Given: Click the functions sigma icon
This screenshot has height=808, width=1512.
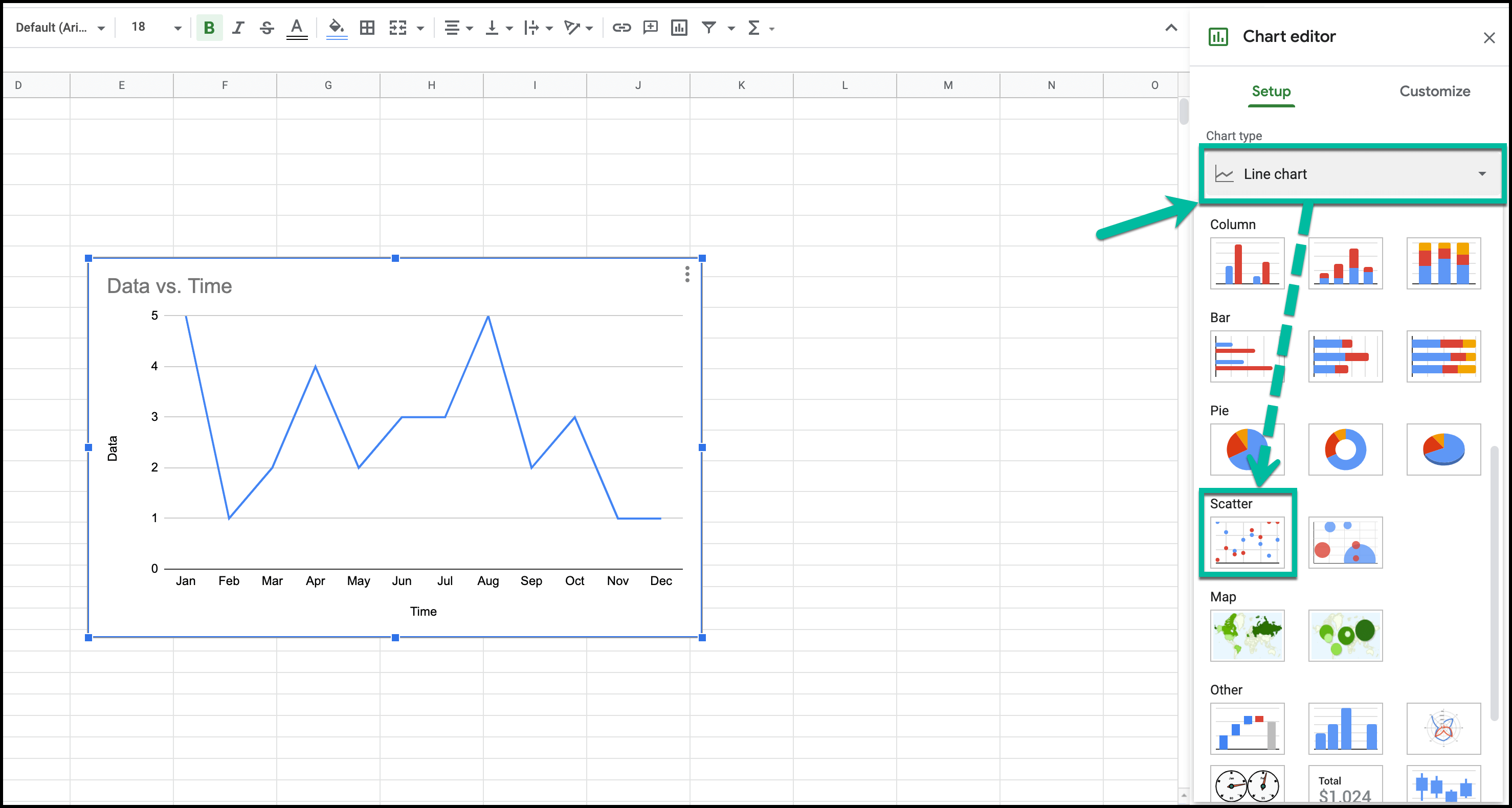Looking at the screenshot, I should [753, 28].
